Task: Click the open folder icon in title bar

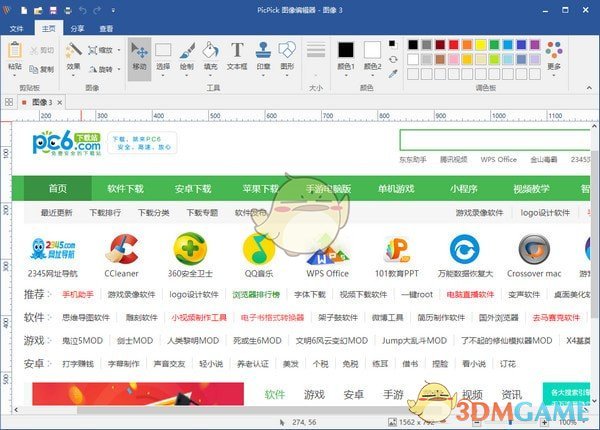Action: [x=38, y=11]
